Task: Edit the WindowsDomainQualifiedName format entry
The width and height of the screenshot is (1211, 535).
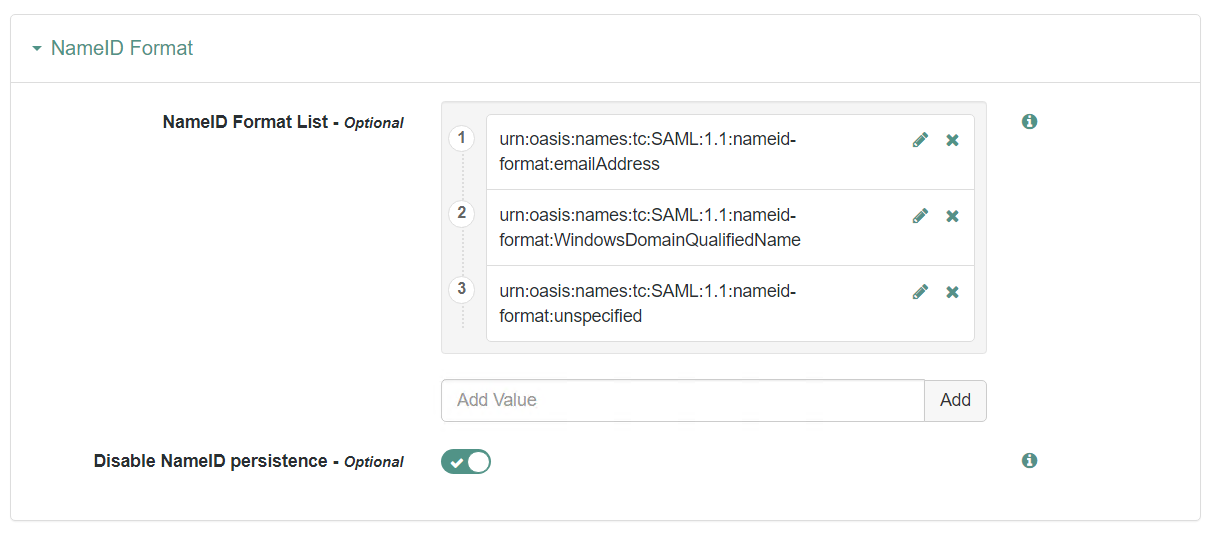Action: pos(920,216)
